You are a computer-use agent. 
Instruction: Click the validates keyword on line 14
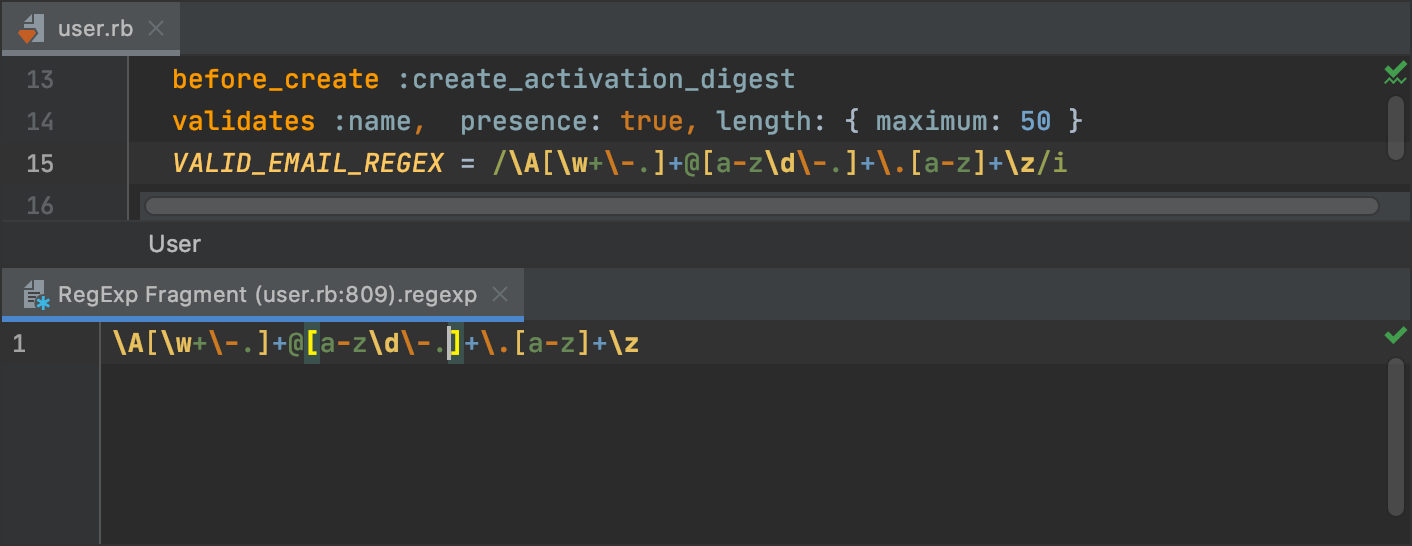(x=243, y=121)
